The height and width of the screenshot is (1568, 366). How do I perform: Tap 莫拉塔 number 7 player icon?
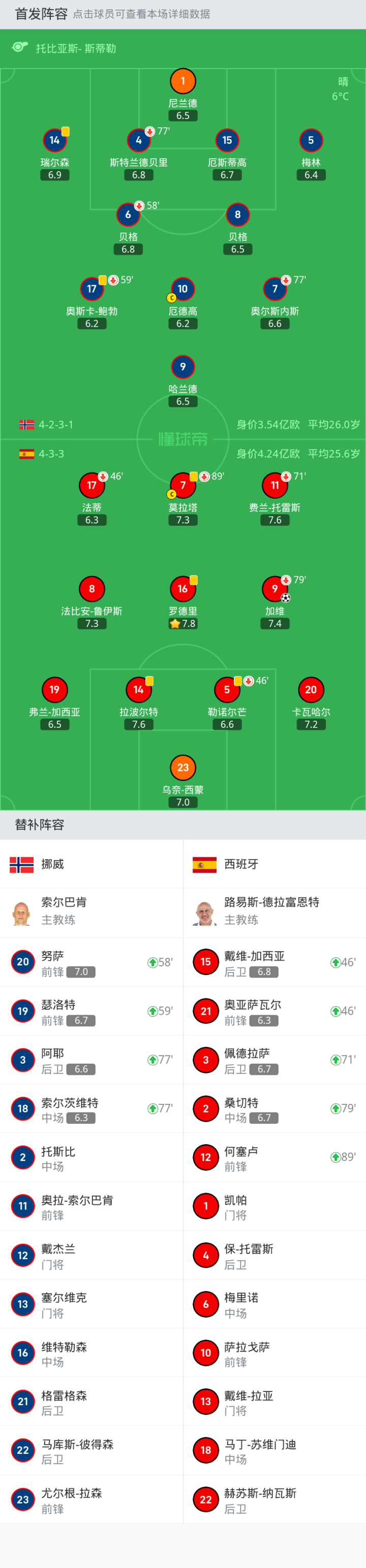pyautogui.click(x=183, y=485)
